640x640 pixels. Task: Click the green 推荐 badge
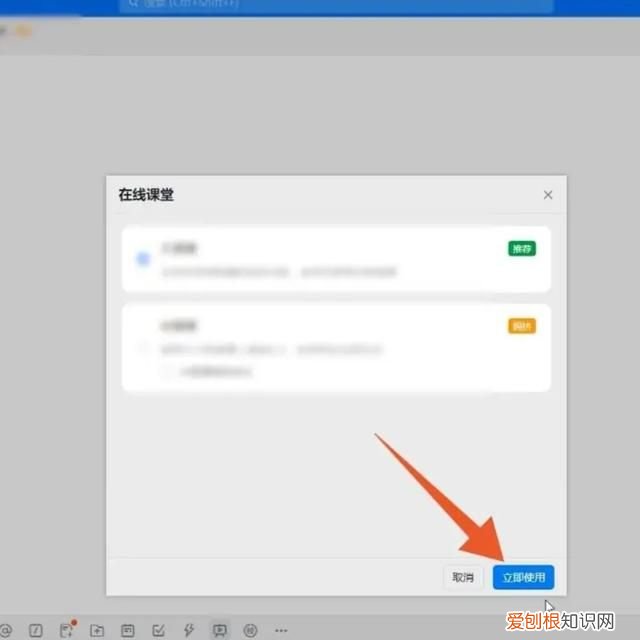point(522,248)
